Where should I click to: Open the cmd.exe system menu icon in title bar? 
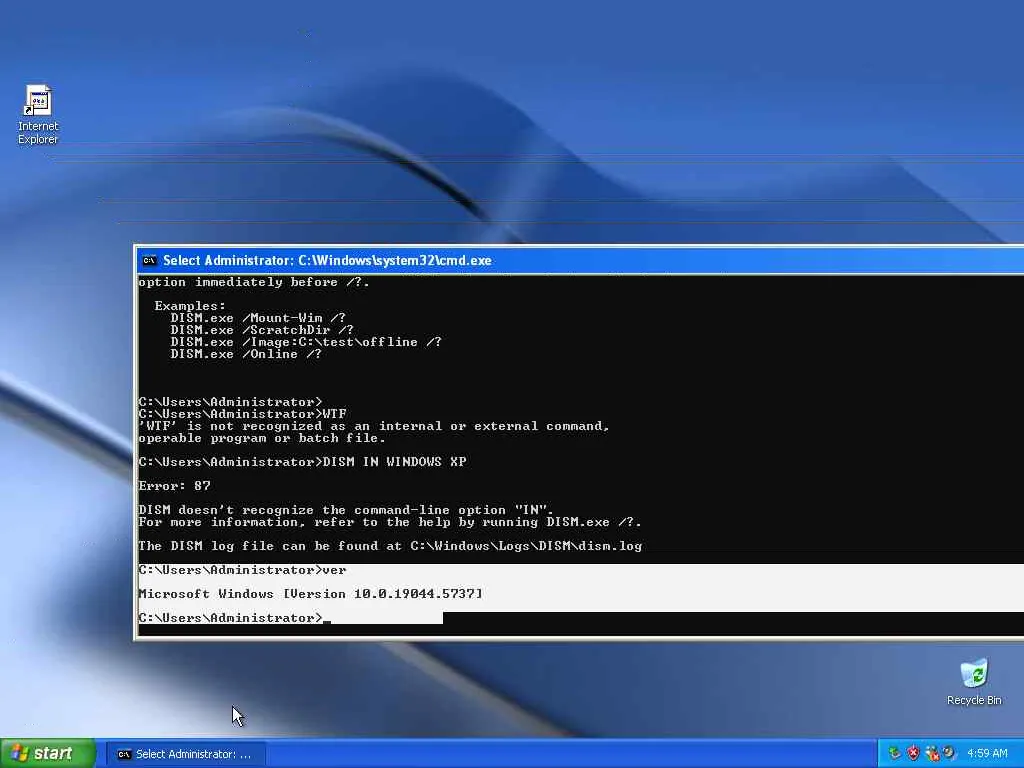(x=150, y=261)
